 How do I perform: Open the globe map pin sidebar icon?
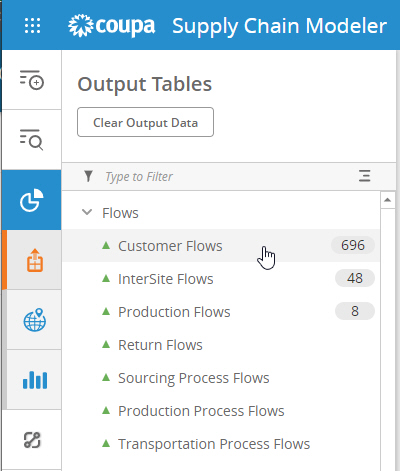[x=35, y=320]
